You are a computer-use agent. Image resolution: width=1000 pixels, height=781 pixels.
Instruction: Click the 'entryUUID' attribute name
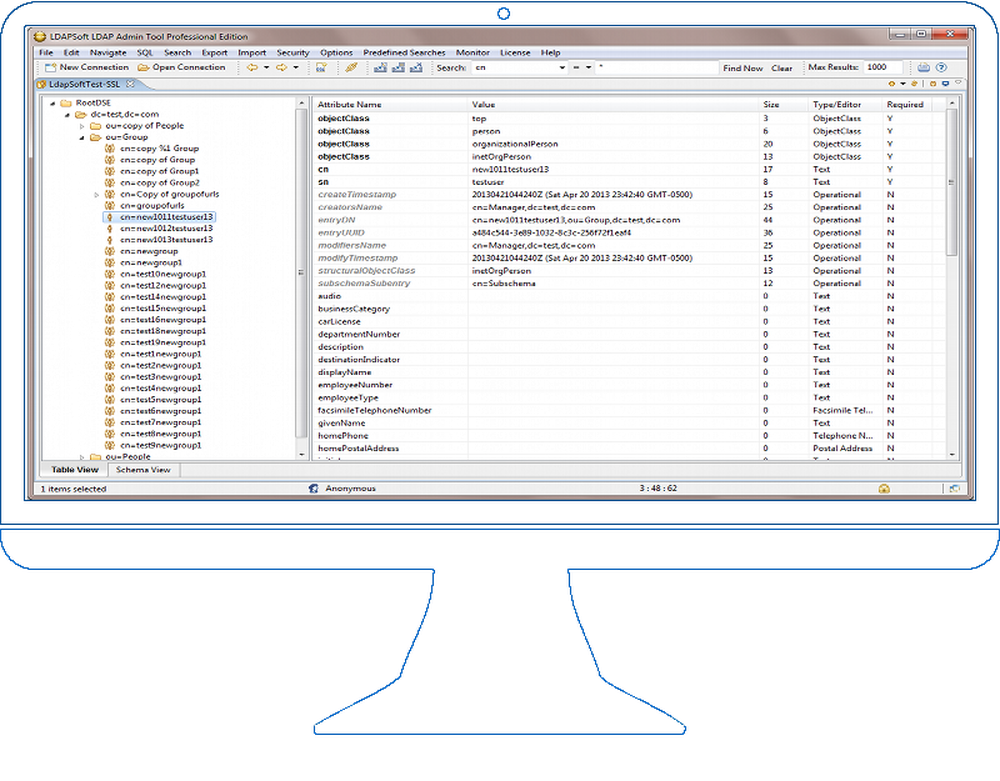pos(341,233)
